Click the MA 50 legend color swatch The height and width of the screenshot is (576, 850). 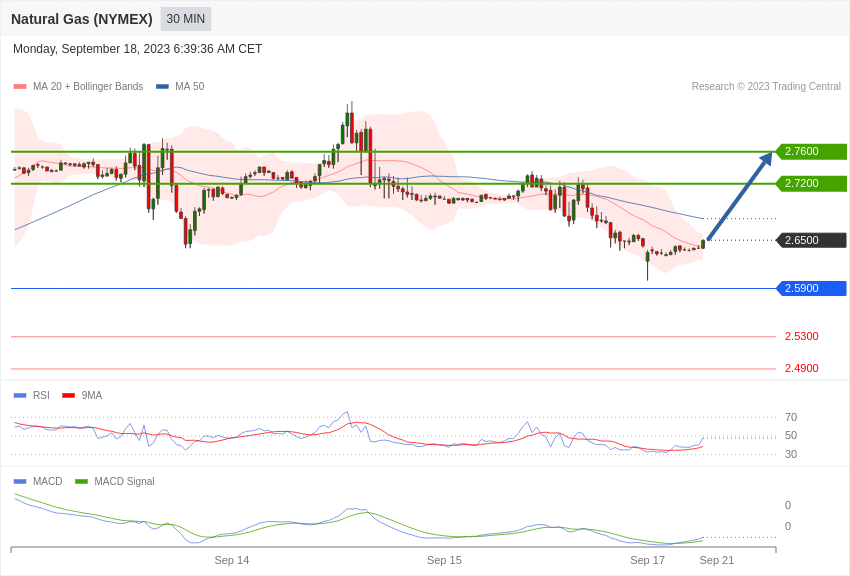coord(162,86)
